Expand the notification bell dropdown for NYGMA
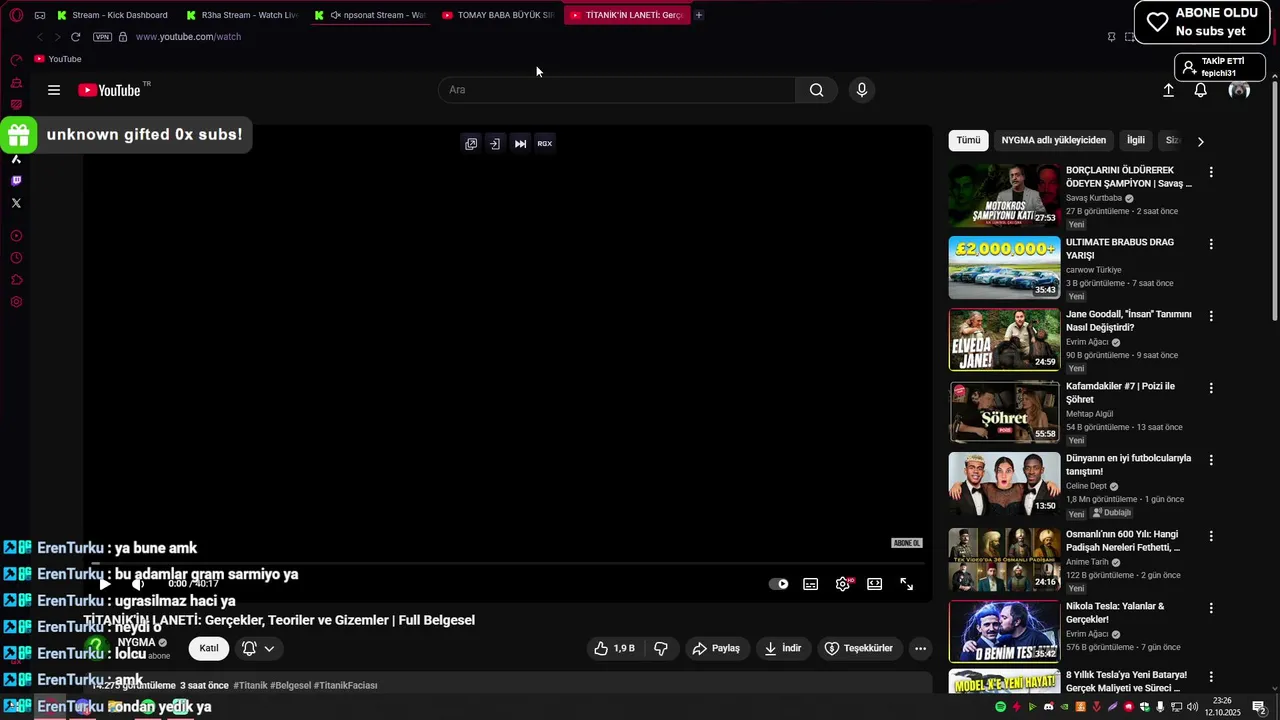 click(258, 648)
